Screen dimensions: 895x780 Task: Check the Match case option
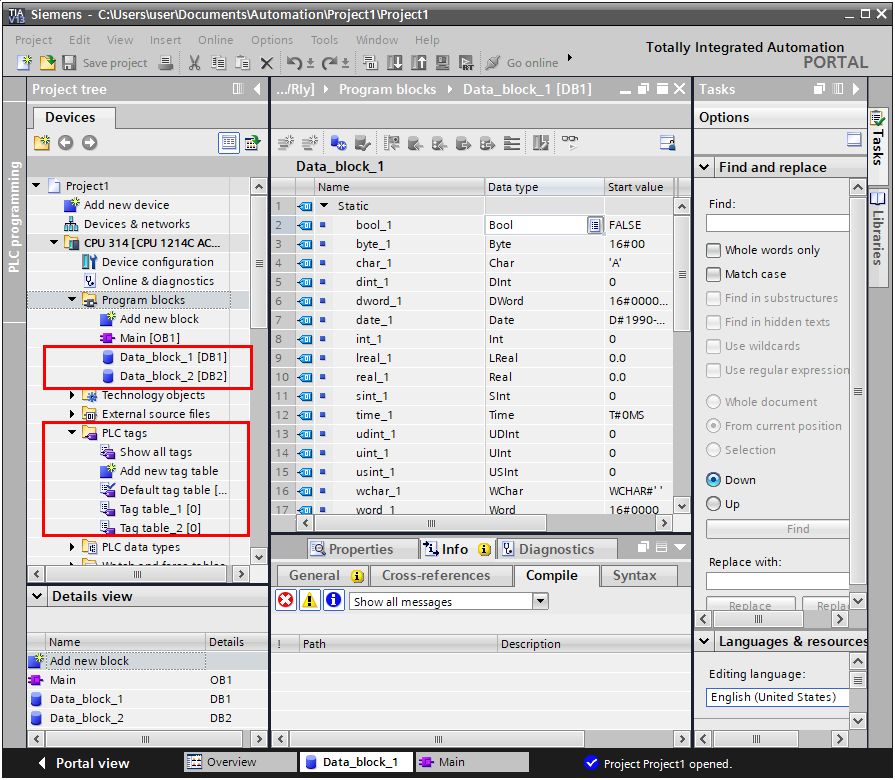coord(714,274)
